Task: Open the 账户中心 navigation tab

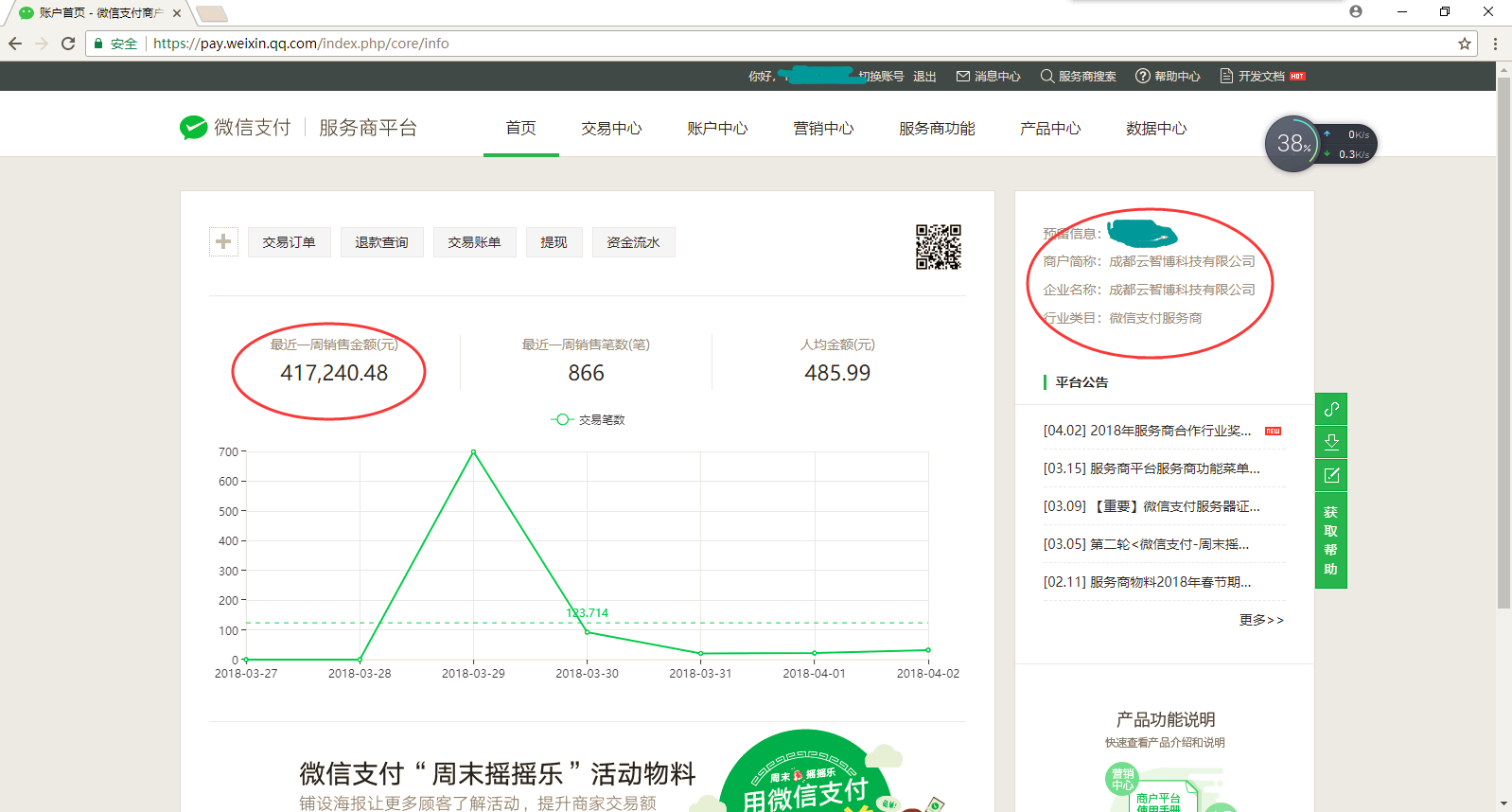Action: (x=717, y=128)
